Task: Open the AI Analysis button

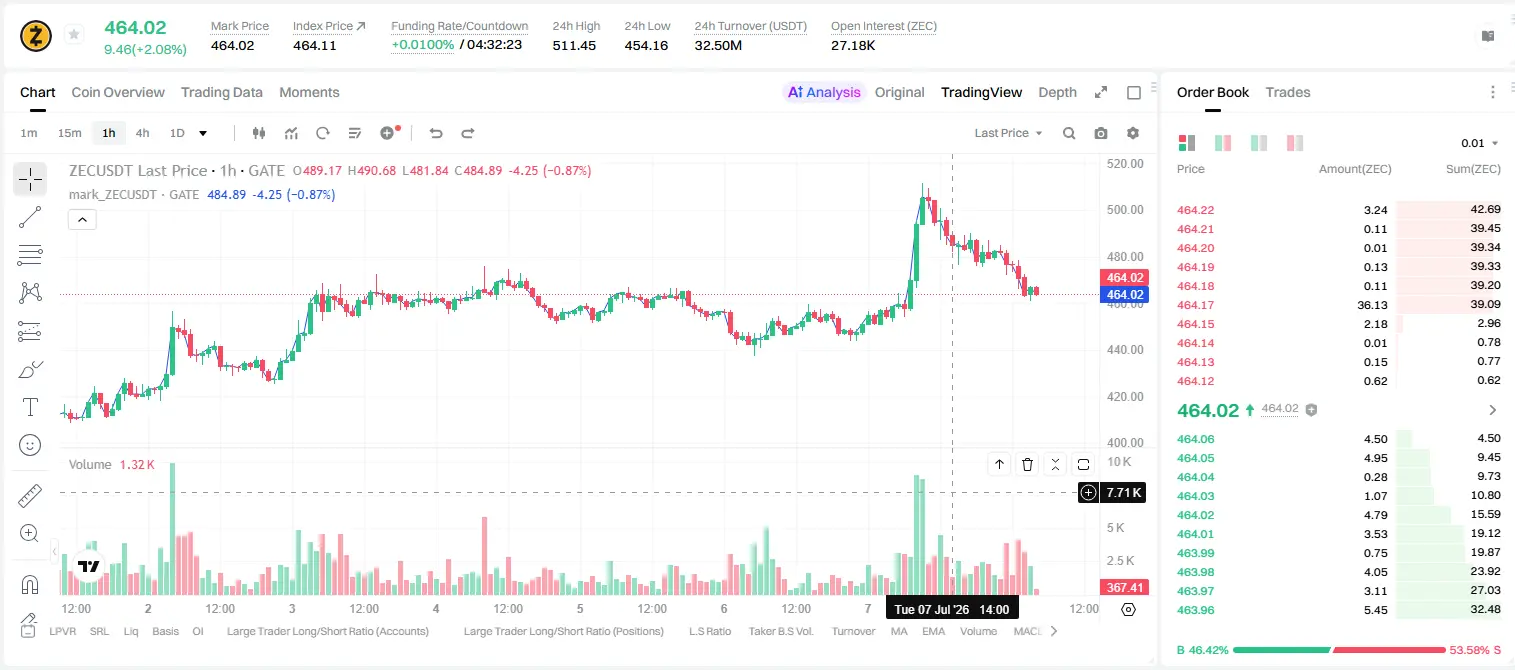Action: [x=823, y=92]
